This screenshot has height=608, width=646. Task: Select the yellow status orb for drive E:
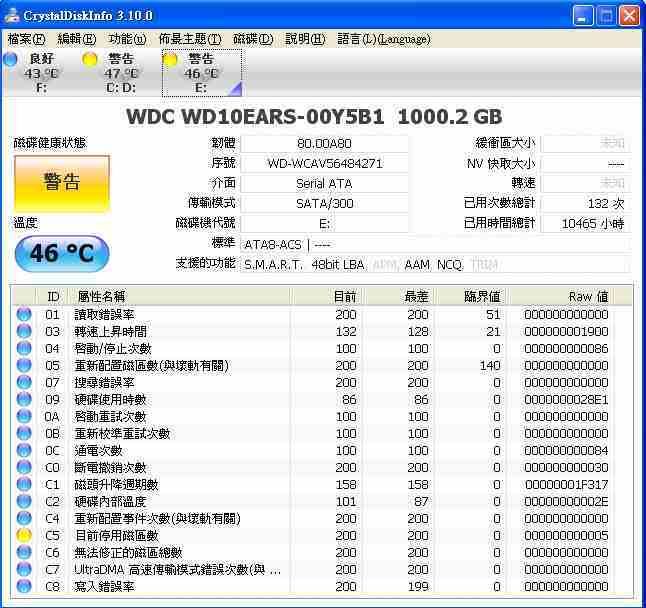tap(170, 59)
